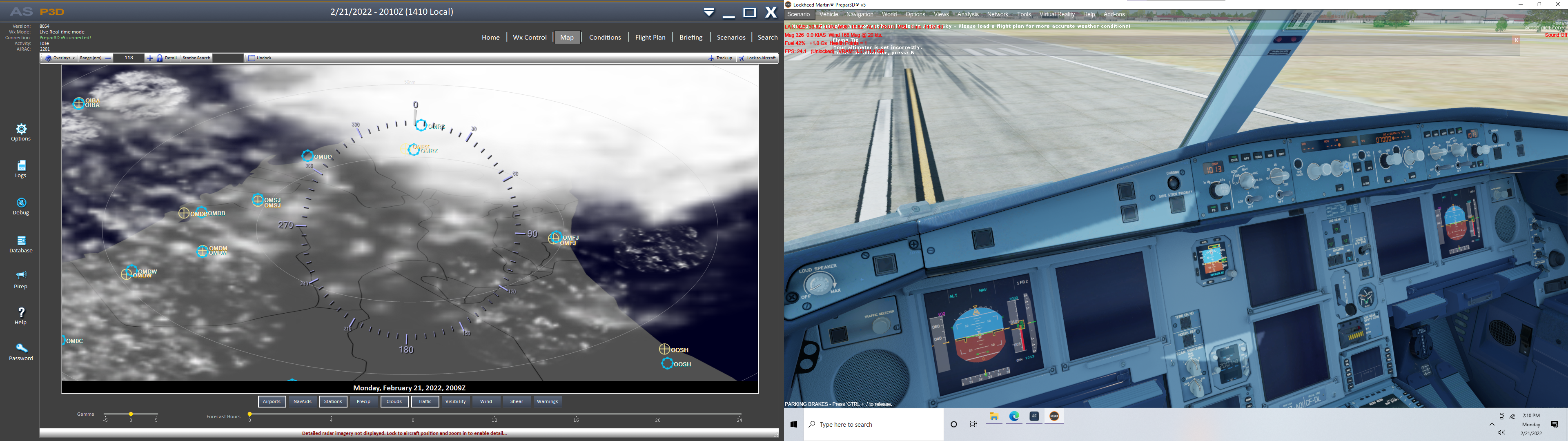Toggle the Clouds map layer
The height and width of the screenshot is (441, 1568).
[394, 401]
